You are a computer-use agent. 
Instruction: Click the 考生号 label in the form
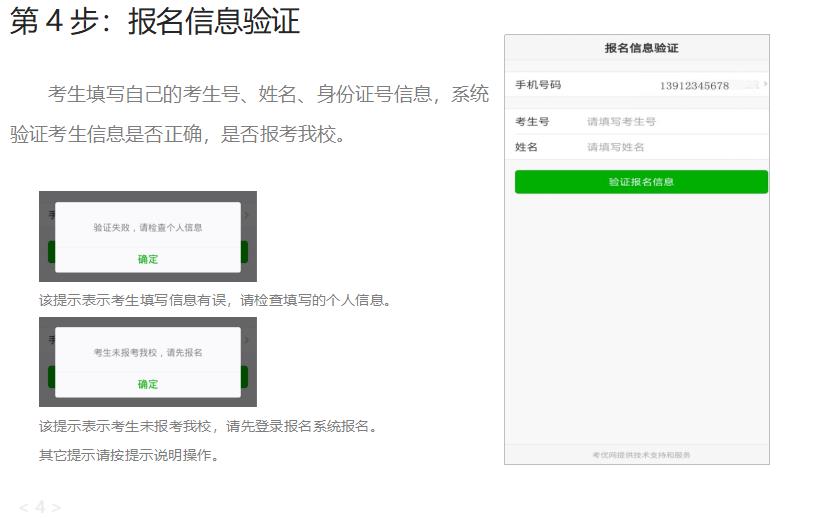[532, 122]
